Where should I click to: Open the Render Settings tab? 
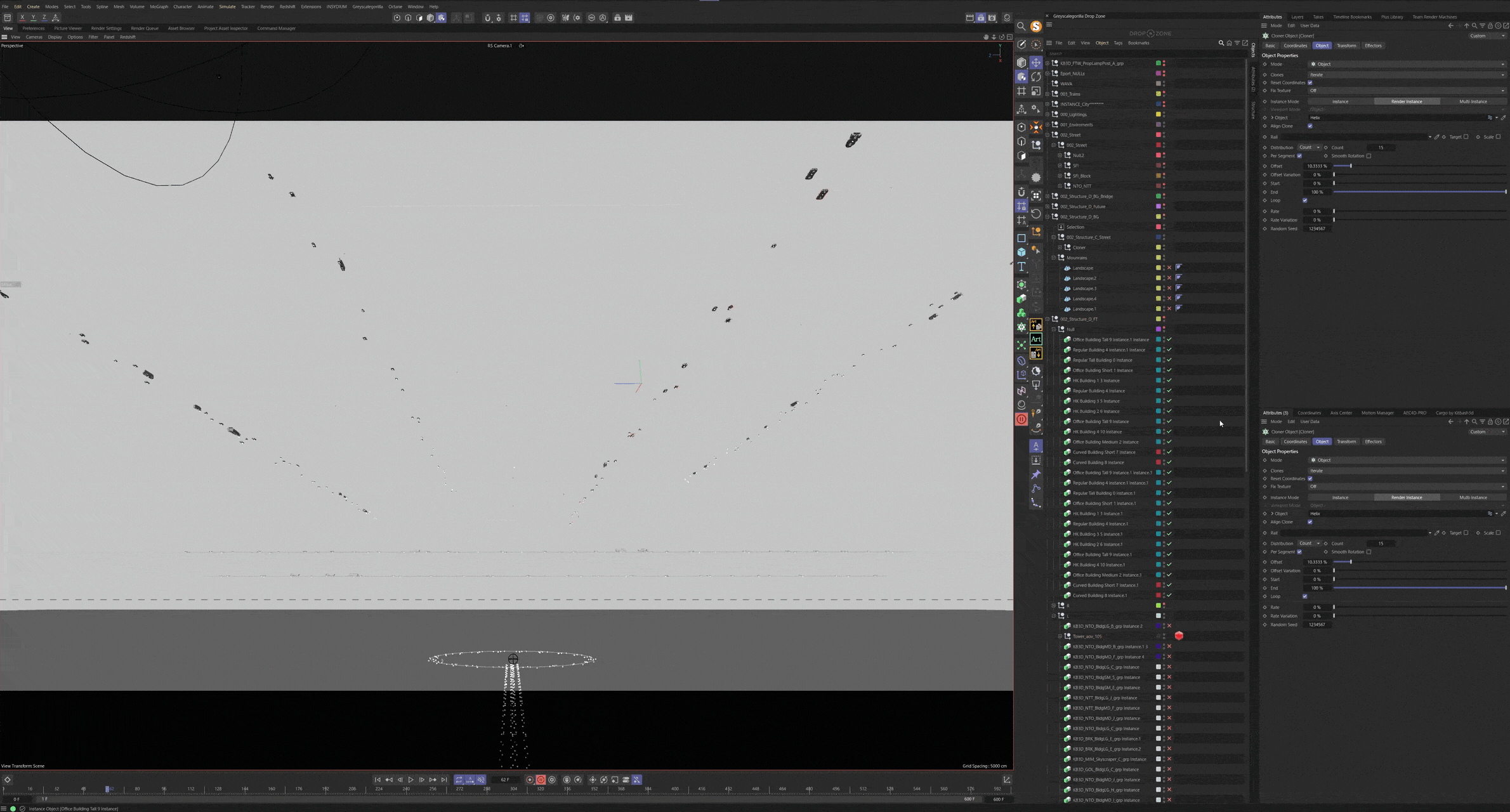(x=106, y=29)
